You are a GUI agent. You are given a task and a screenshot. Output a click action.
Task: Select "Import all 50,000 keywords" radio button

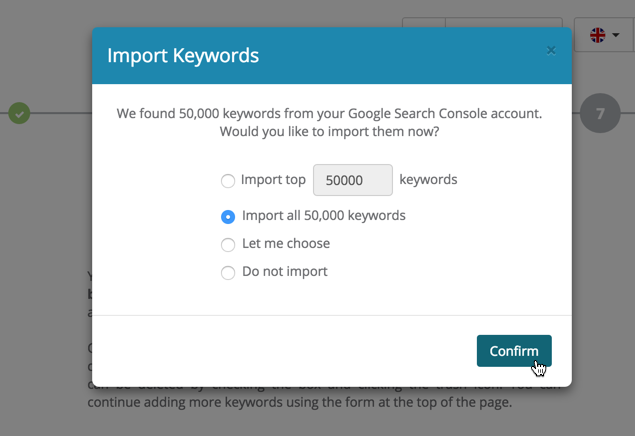click(228, 216)
